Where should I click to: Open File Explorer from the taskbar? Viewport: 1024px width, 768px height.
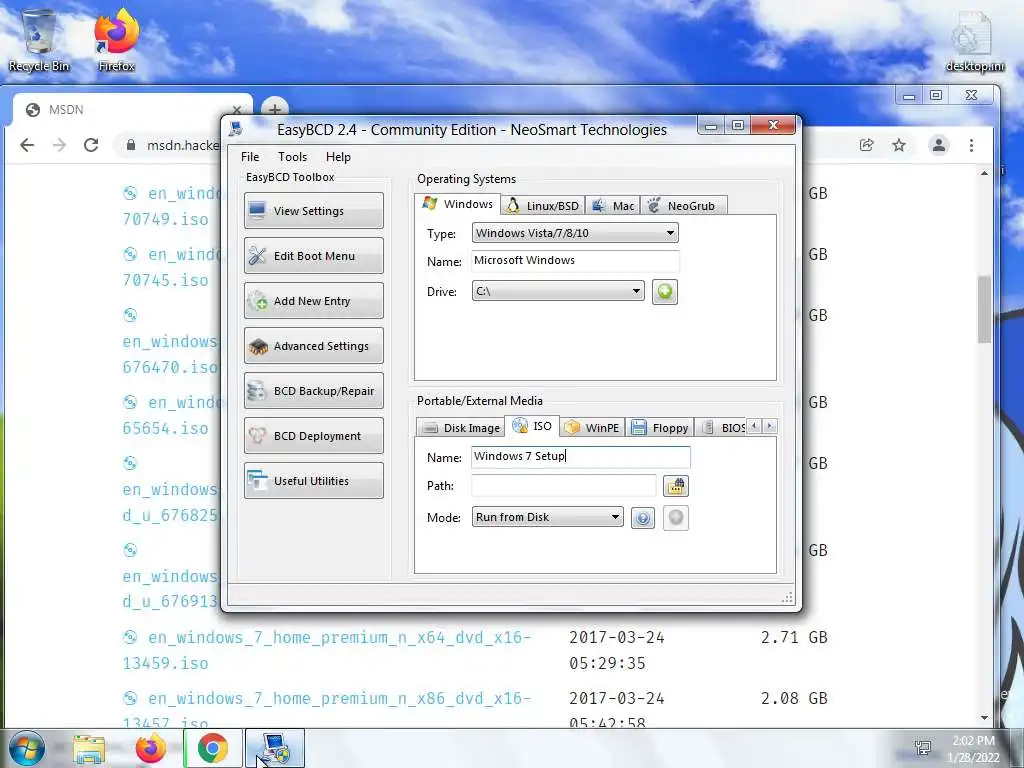pyautogui.click(x=89, y=749)
